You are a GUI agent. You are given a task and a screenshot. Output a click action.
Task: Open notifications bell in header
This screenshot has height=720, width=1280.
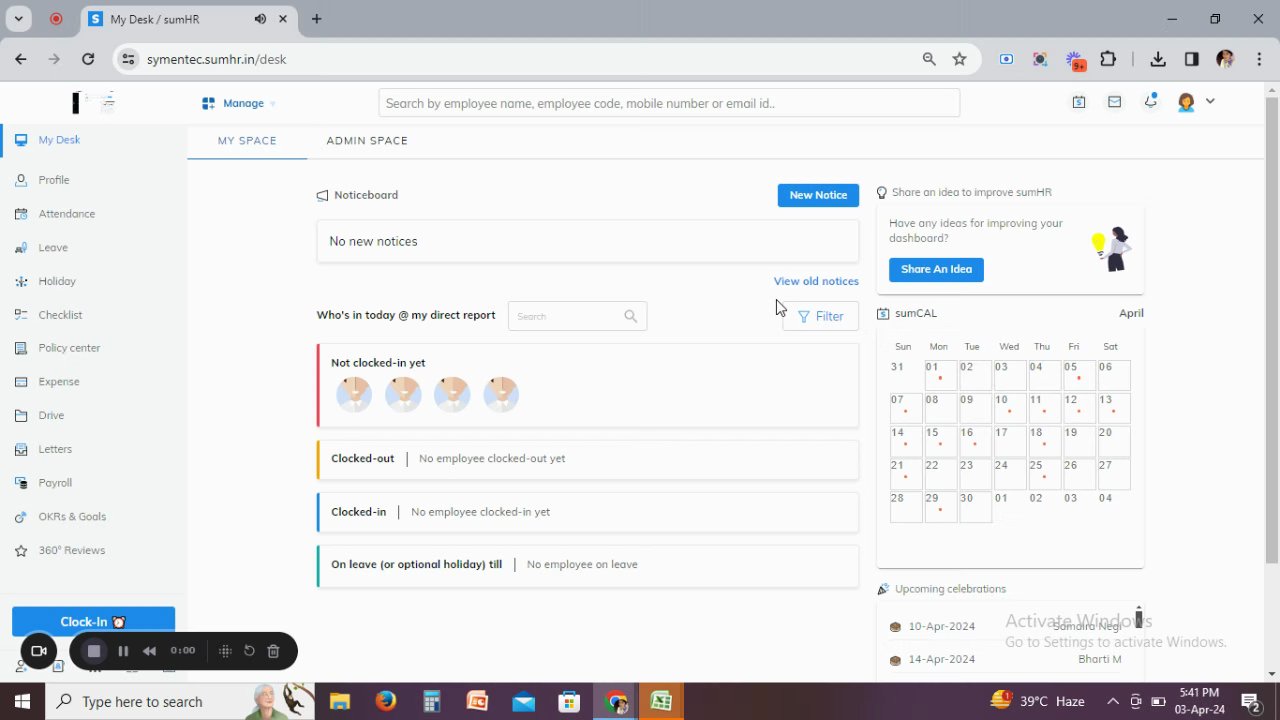[x=1151, y=101]
